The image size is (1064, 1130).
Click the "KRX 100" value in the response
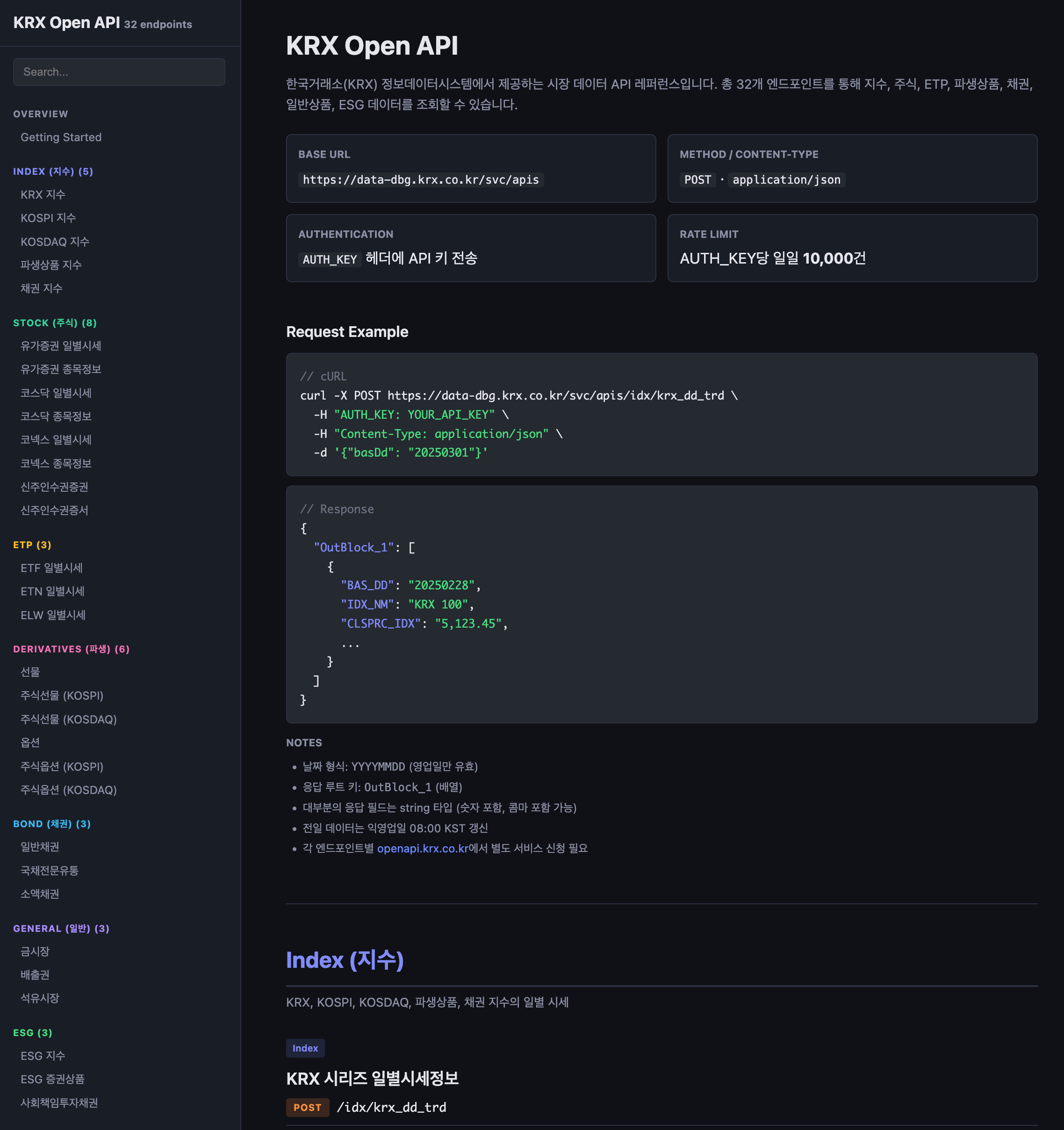pos(438,604)
